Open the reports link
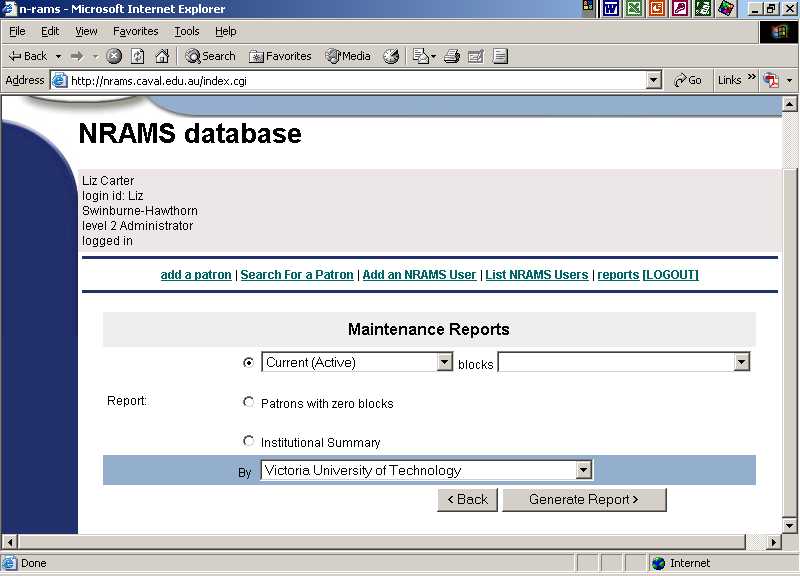Screen dimensions: 800x576 point(618,274)
